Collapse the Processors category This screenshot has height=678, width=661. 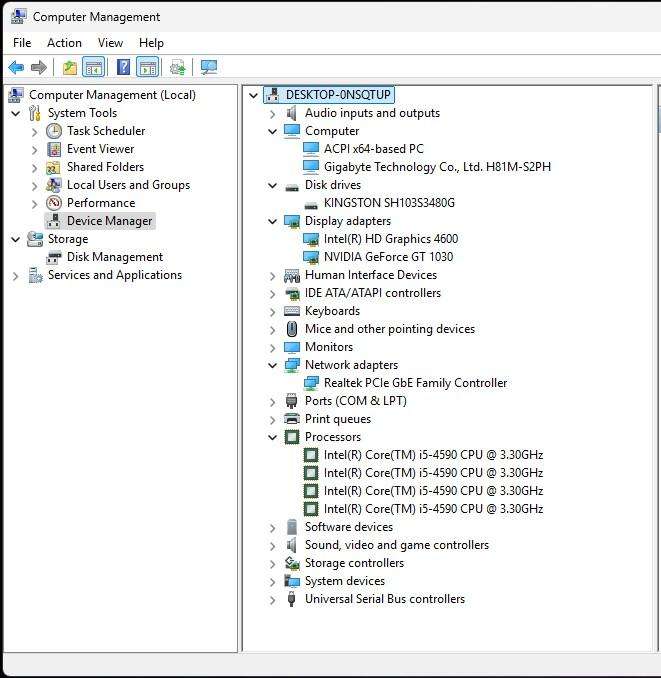point(272,438)
